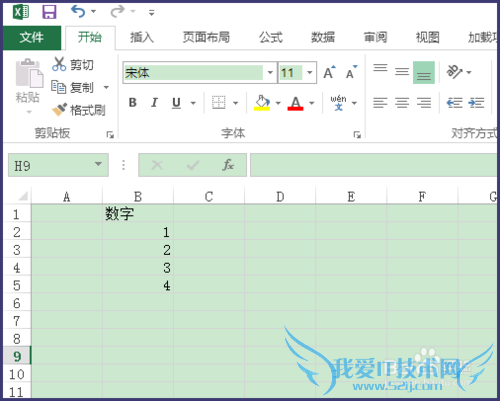Align text left
This screenshot has width=500, height=401.
click(380, 103)
